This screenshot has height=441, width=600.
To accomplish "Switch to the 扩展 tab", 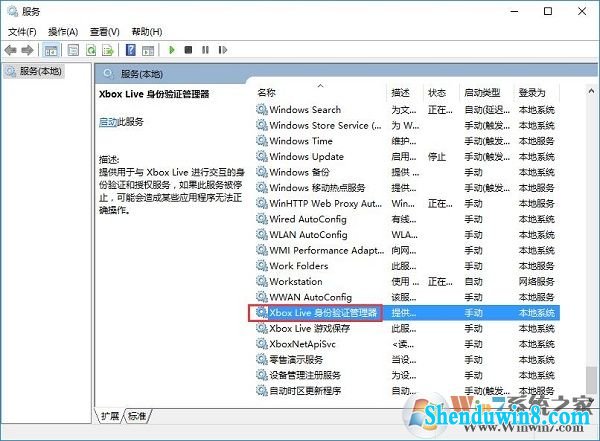I will tap(110, 416).
